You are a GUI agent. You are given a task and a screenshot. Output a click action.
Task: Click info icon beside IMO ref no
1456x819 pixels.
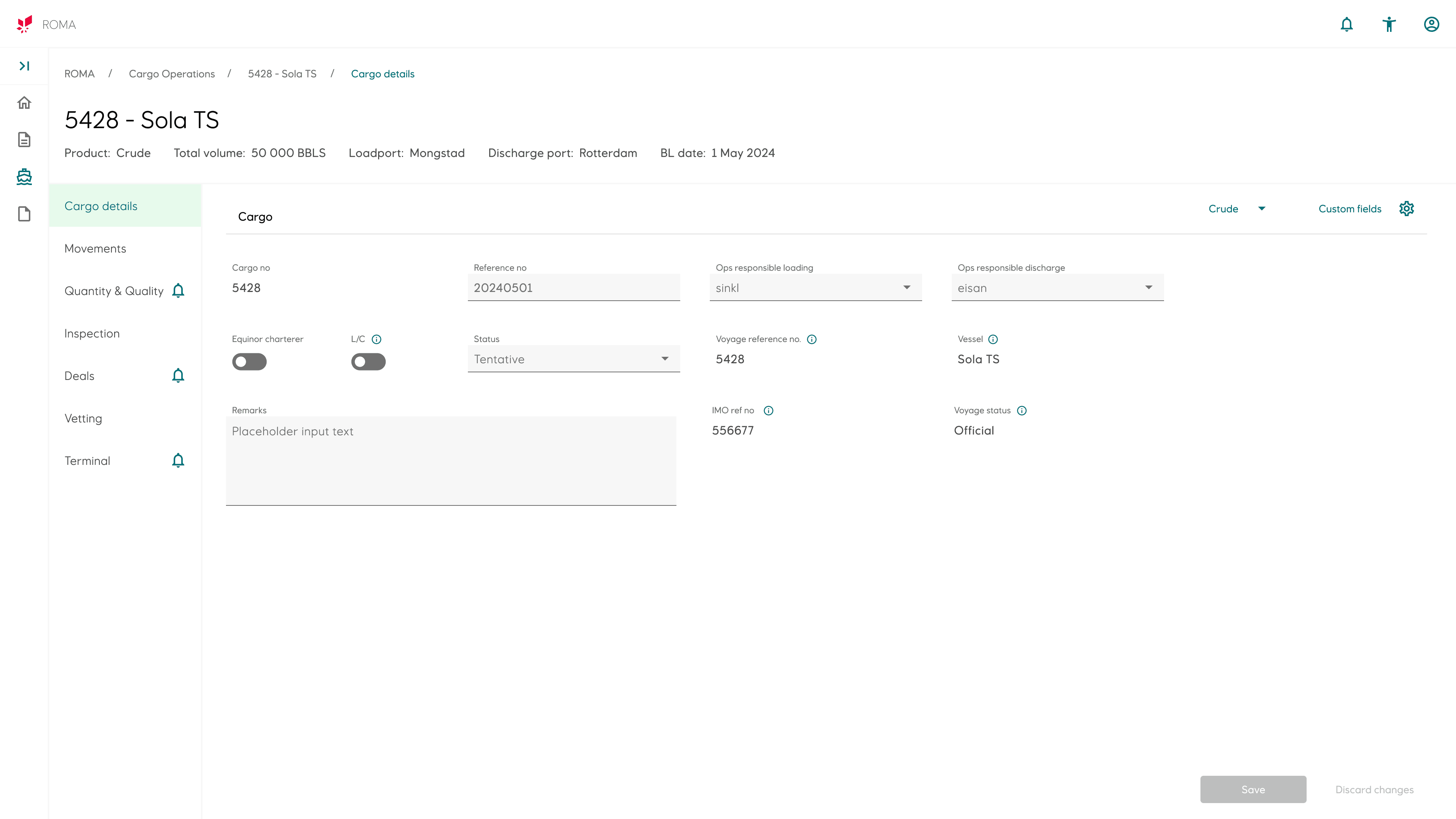768,411
